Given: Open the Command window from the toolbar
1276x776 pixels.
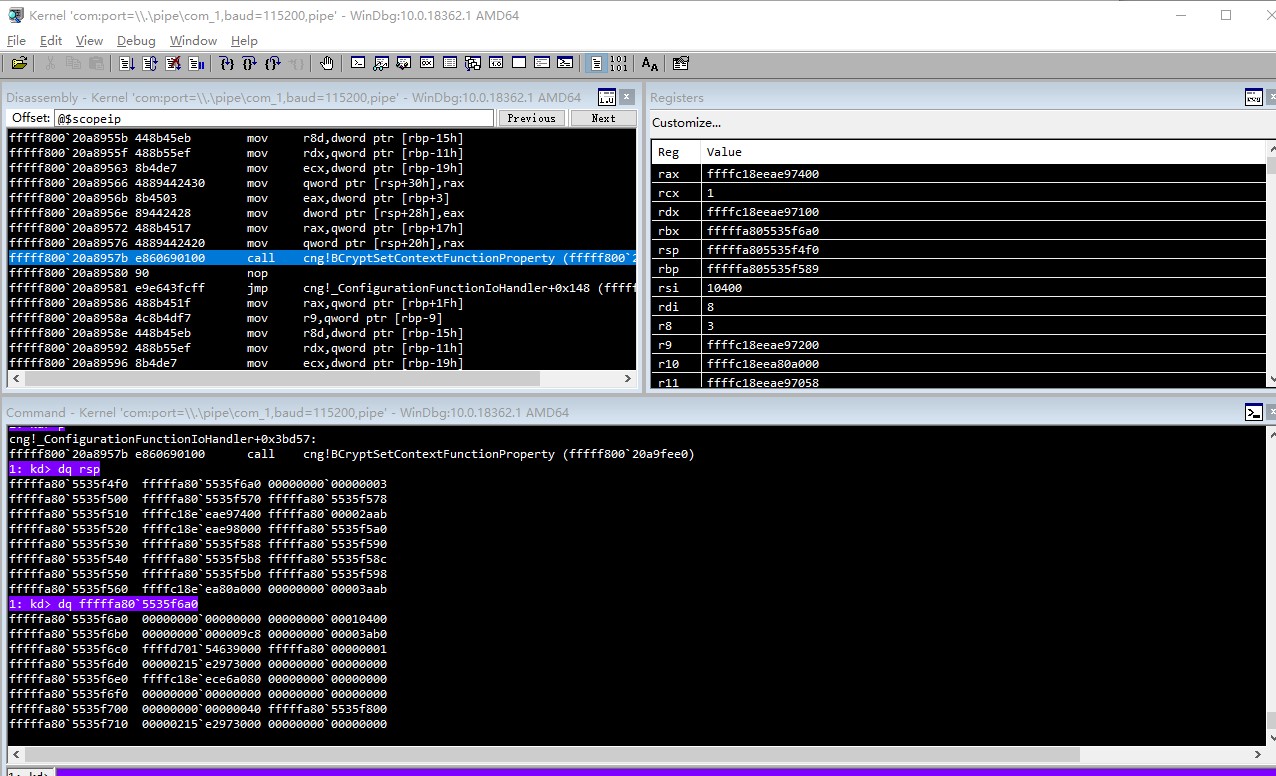Looking at the screenshot, I should coord(358,63).
